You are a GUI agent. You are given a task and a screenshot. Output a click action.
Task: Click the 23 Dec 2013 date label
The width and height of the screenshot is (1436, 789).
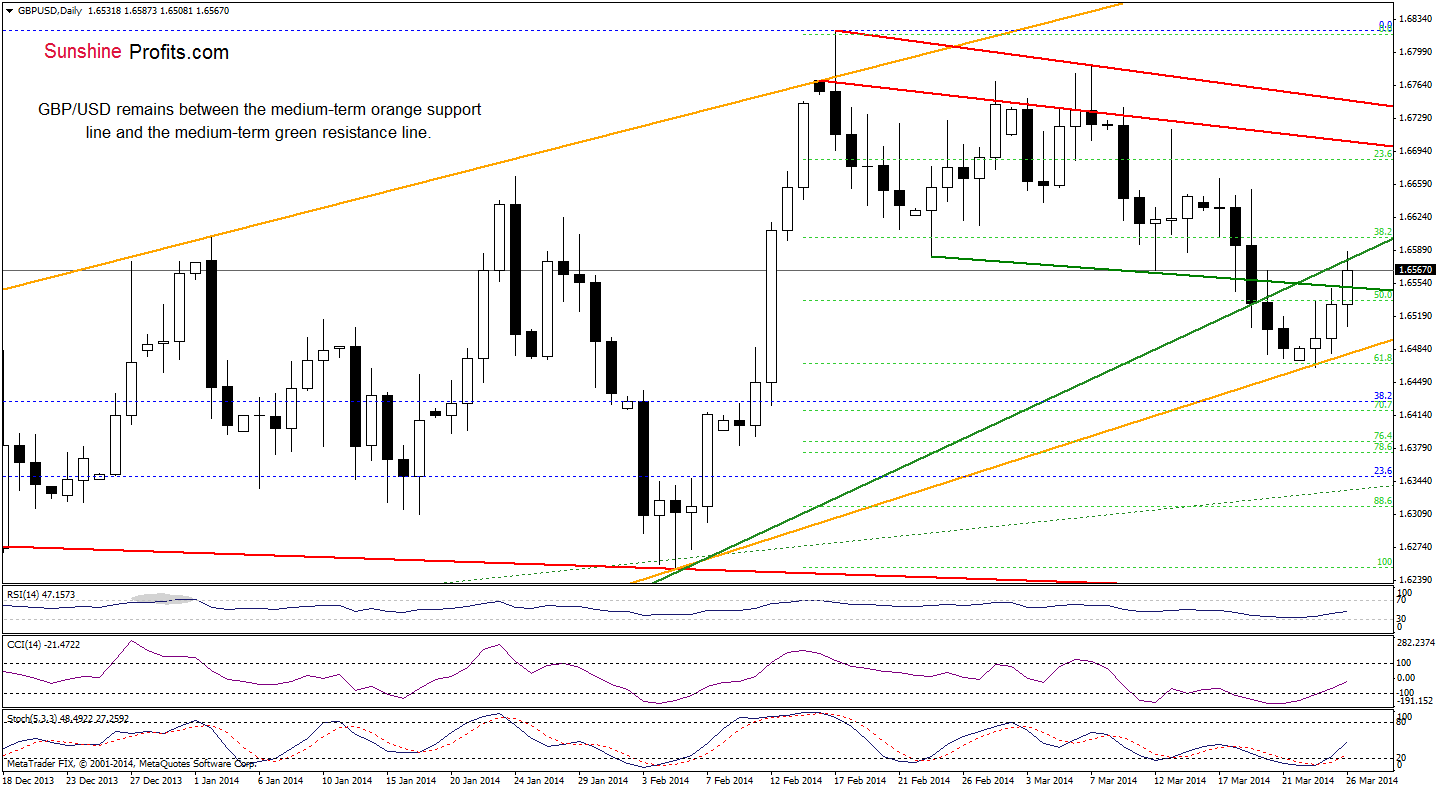tap(90, 780)
